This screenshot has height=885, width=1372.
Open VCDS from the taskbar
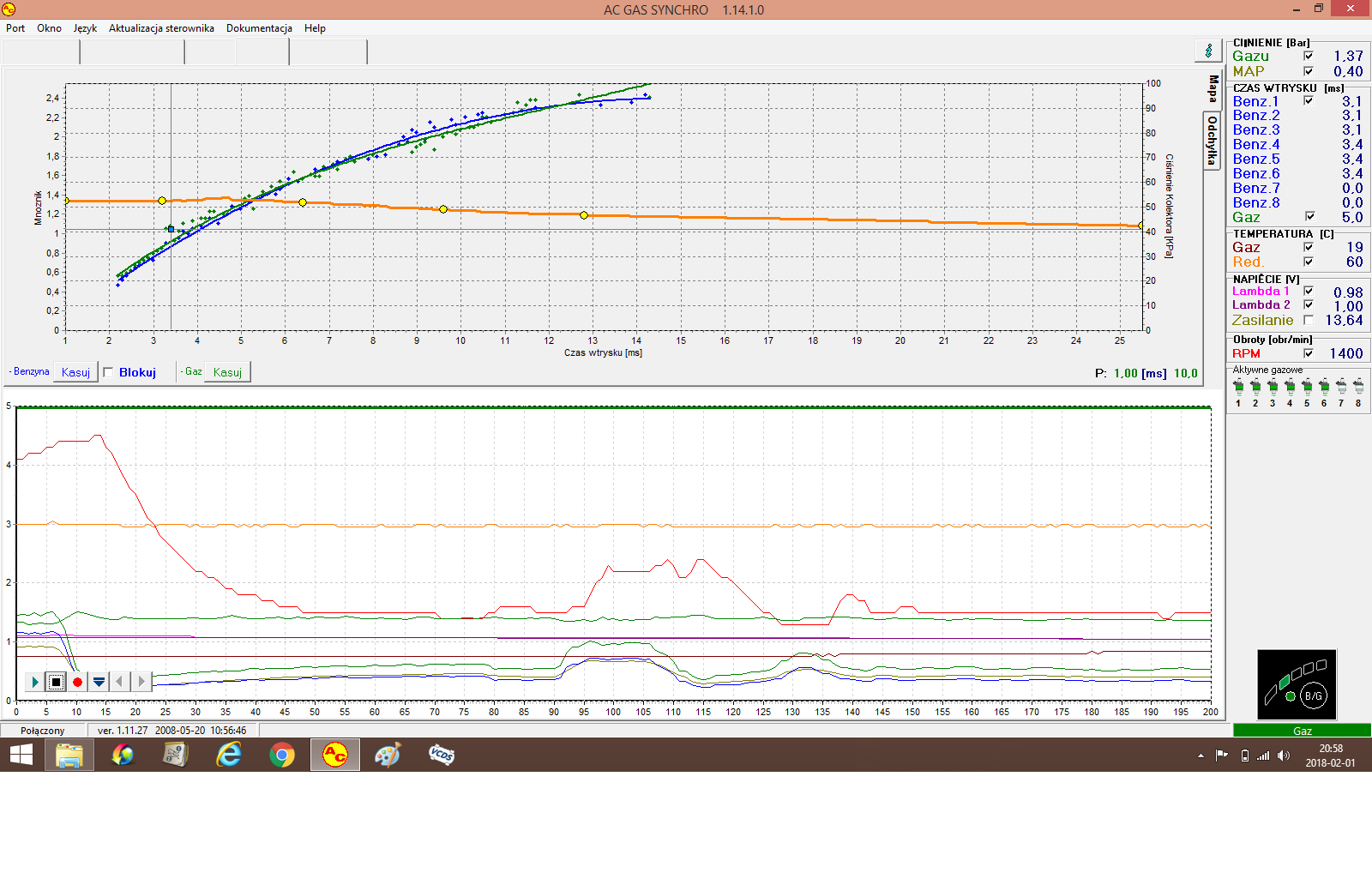442,755
